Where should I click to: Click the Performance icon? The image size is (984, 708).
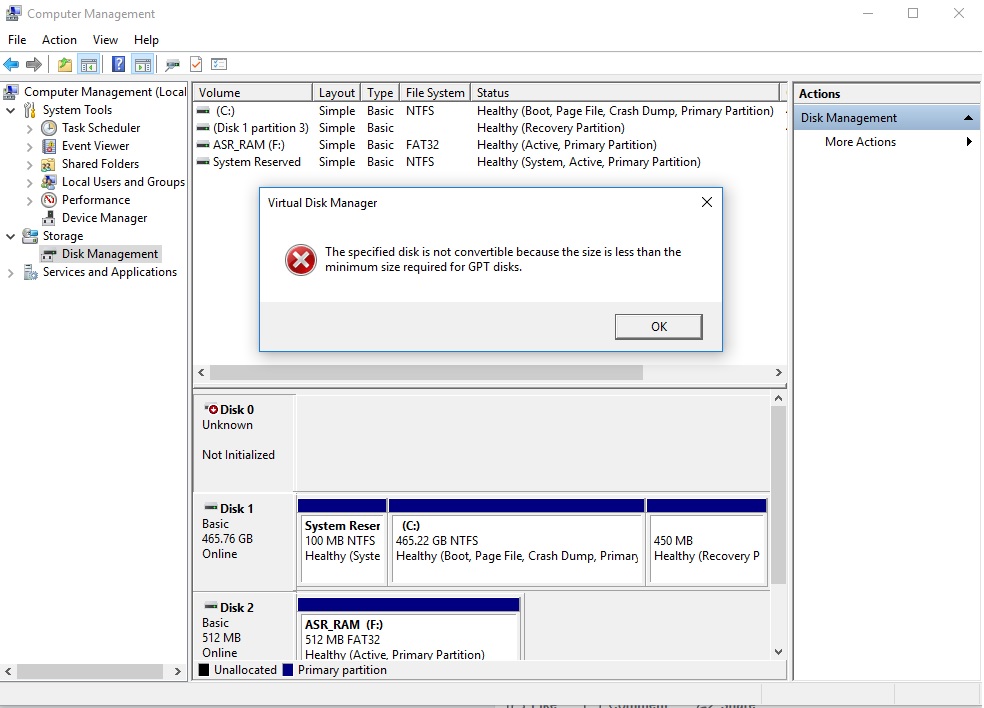(49, 200)
